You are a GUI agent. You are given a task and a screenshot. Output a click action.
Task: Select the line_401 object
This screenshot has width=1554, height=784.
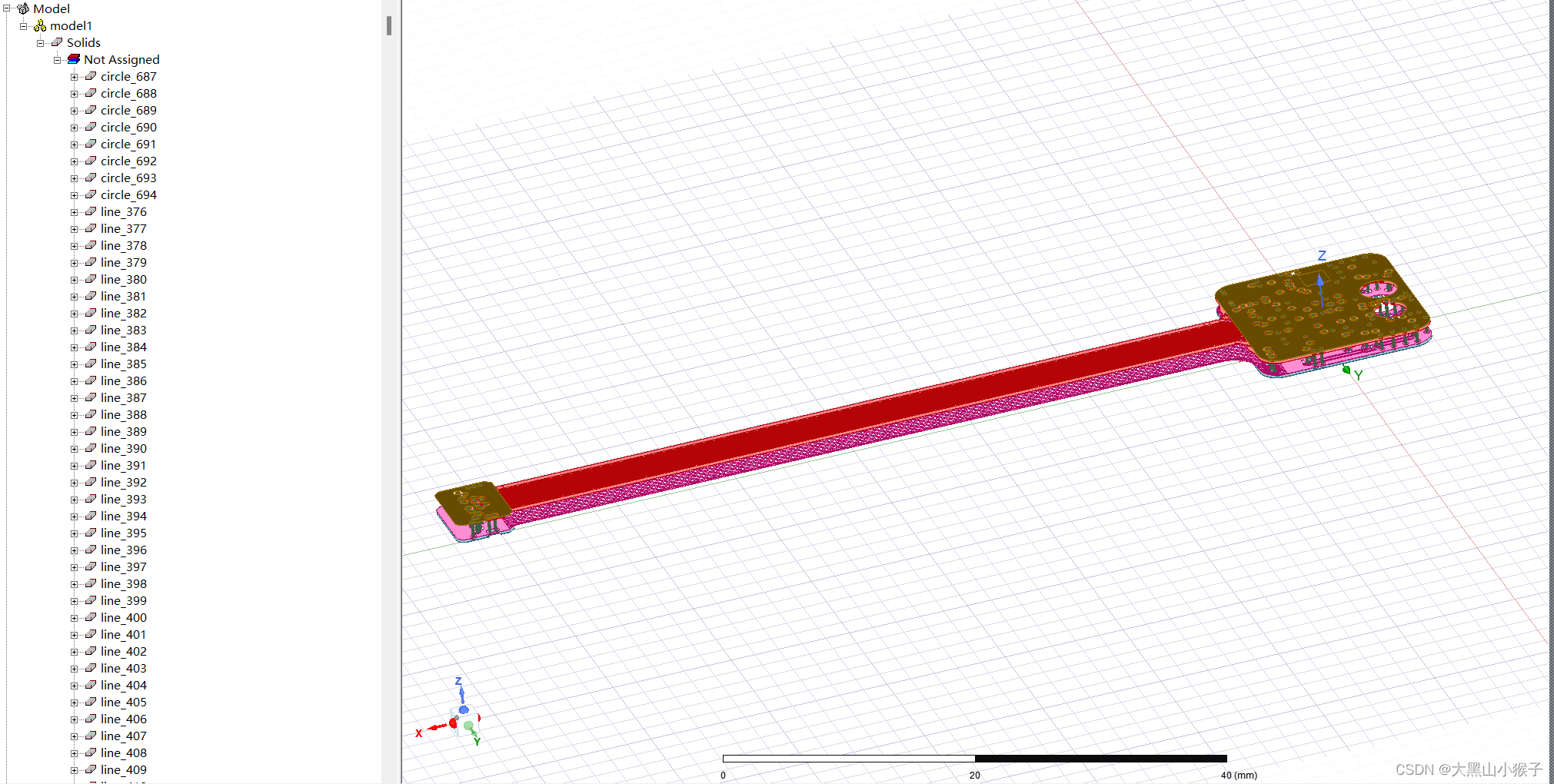(123, 634)
